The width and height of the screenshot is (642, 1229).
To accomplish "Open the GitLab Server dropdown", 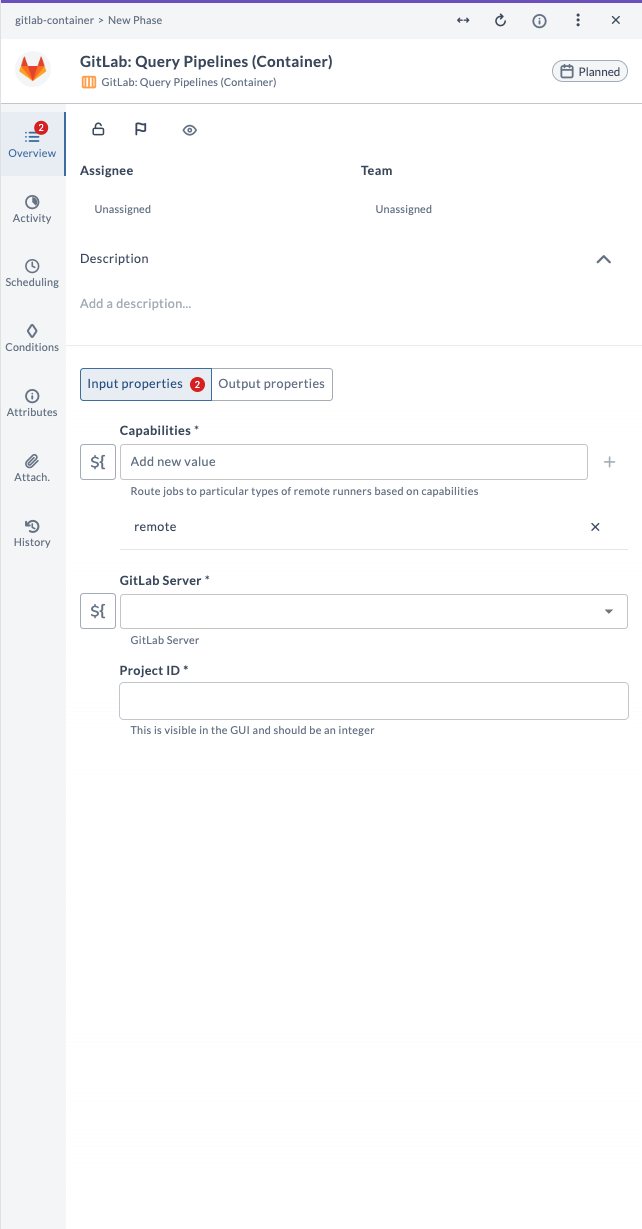I will click(374, 611).
